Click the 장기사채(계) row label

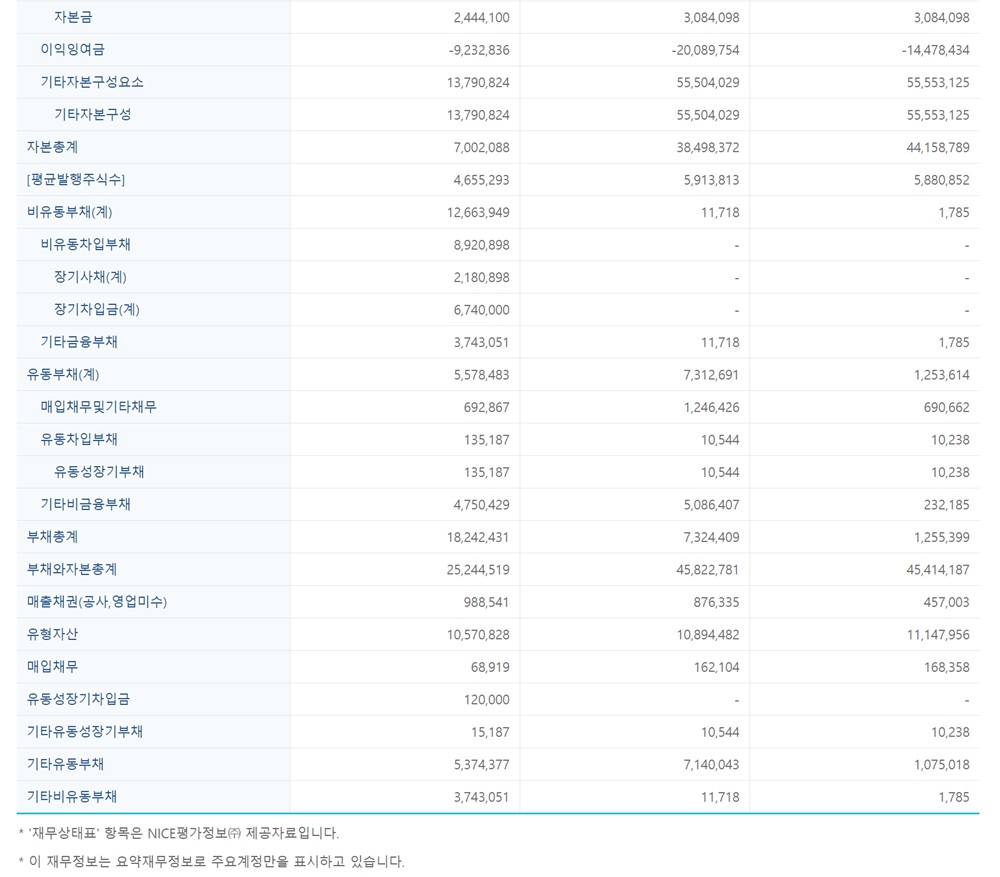[x=91, y=277]
